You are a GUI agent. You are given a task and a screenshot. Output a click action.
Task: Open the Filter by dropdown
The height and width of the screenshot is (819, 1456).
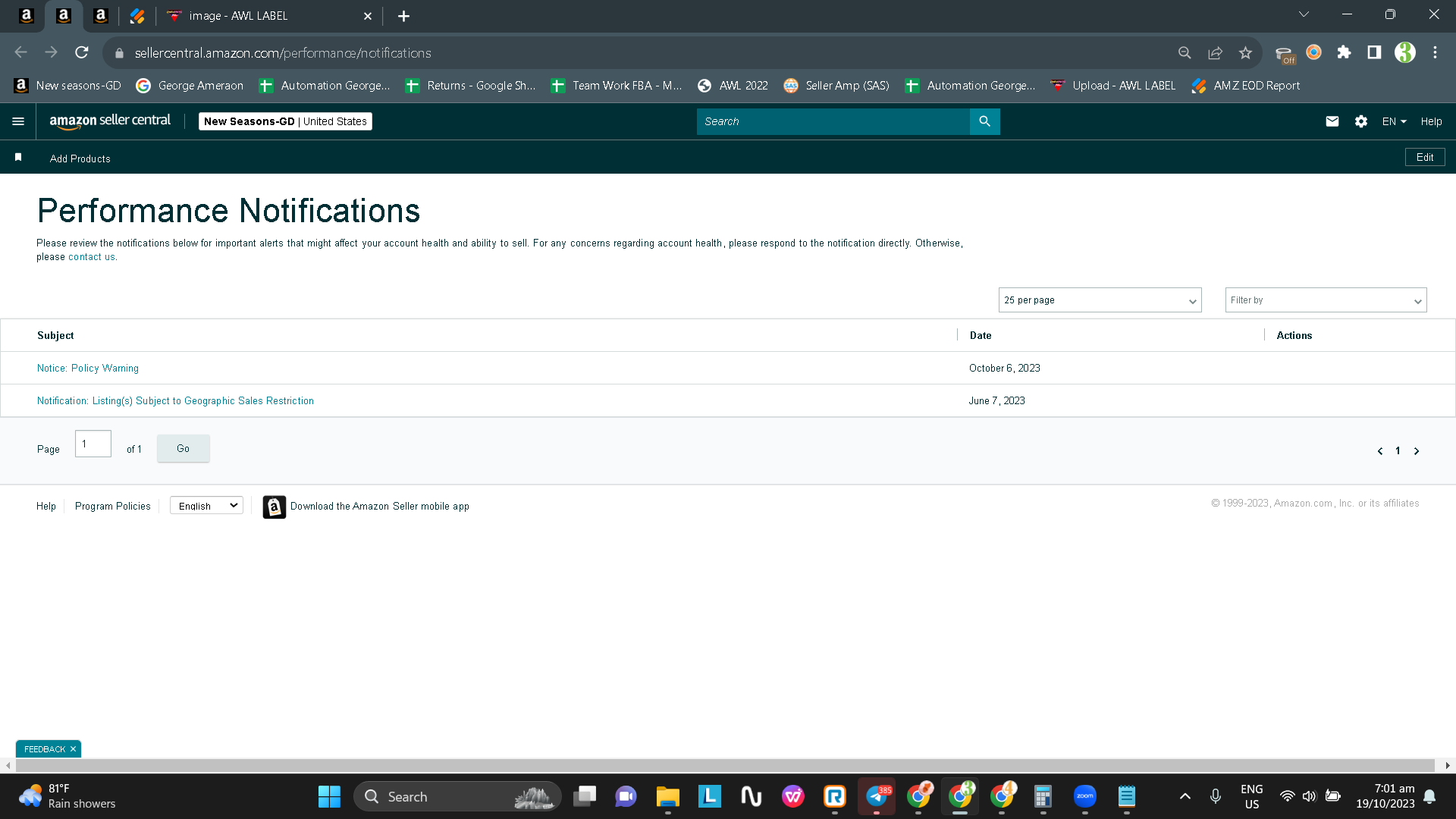pyautogui.click(x=1326, y=300)
